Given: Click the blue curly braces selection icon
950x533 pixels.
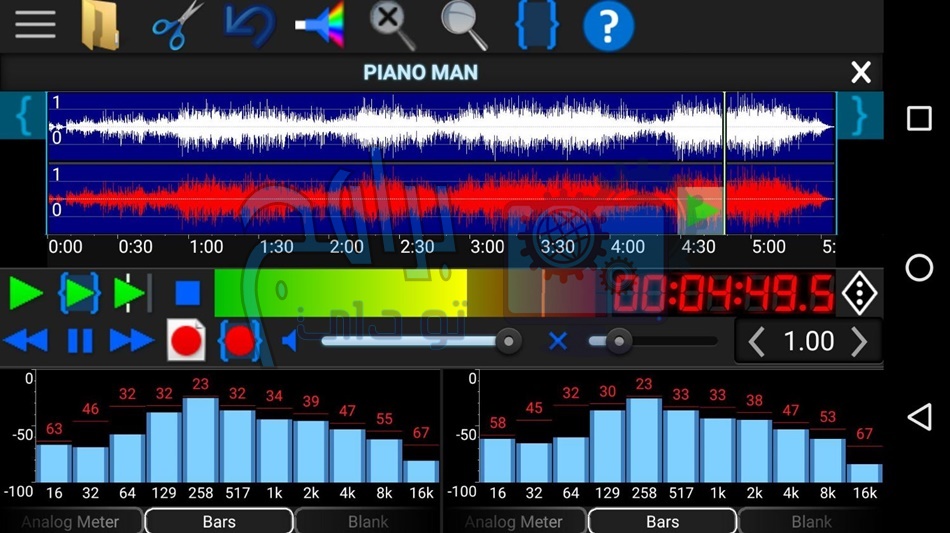Looking at the screenshot, I should coord(536,25).
